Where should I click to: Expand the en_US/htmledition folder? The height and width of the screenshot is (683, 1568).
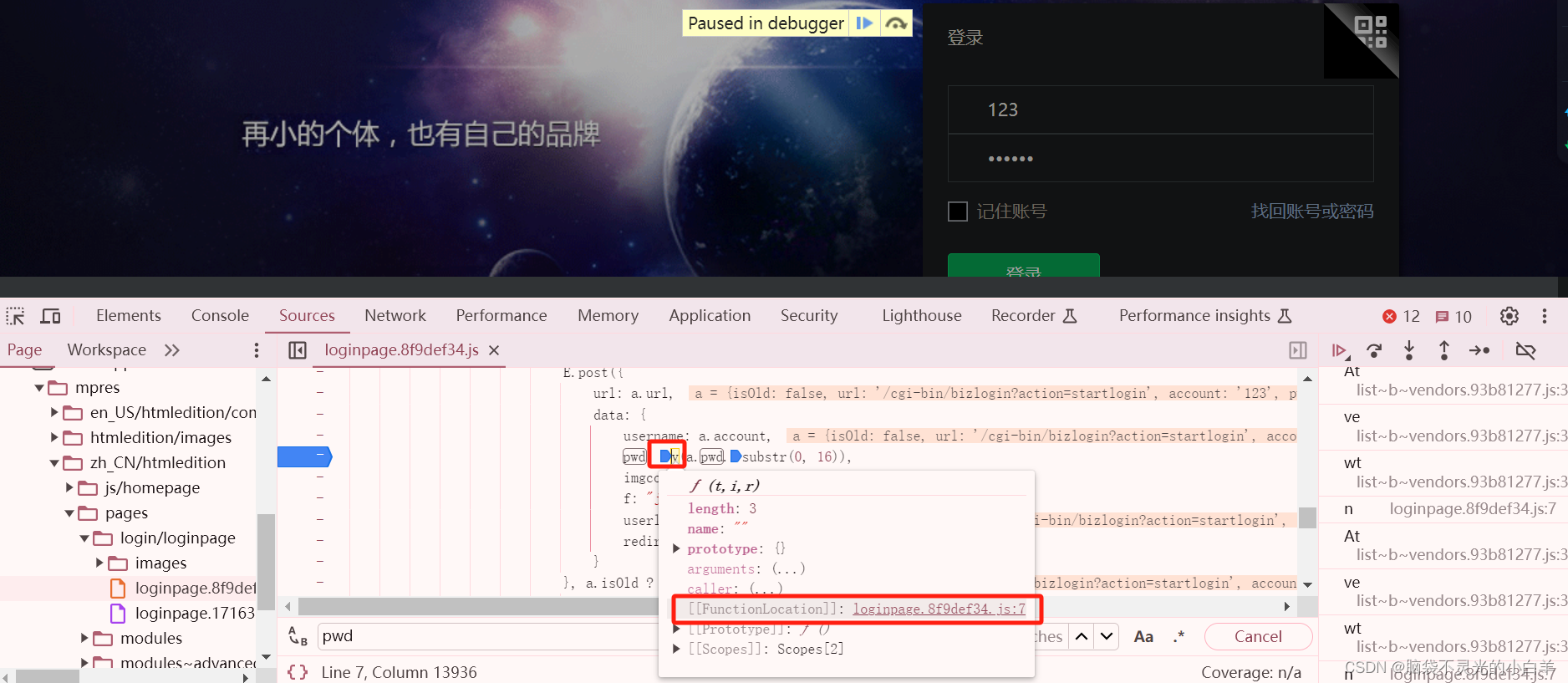pyautogui.click(x=54, y=413)
